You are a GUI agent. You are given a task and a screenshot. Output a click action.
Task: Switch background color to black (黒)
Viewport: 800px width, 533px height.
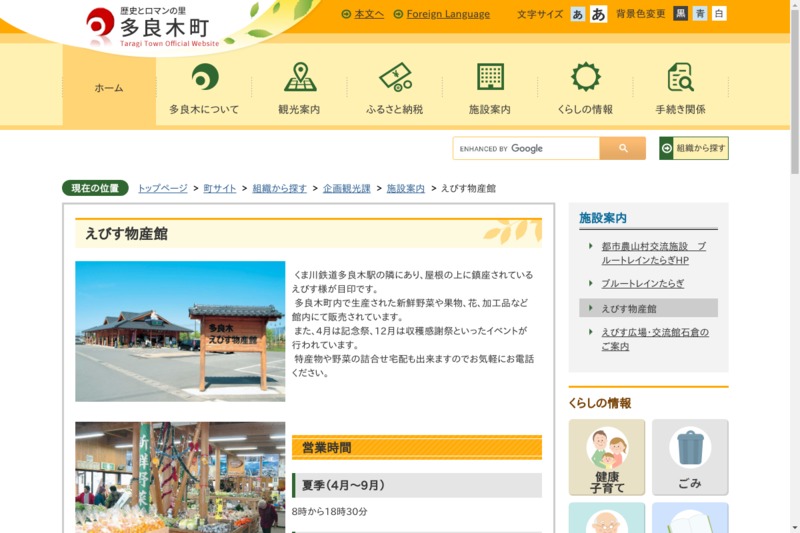point(681,14)
